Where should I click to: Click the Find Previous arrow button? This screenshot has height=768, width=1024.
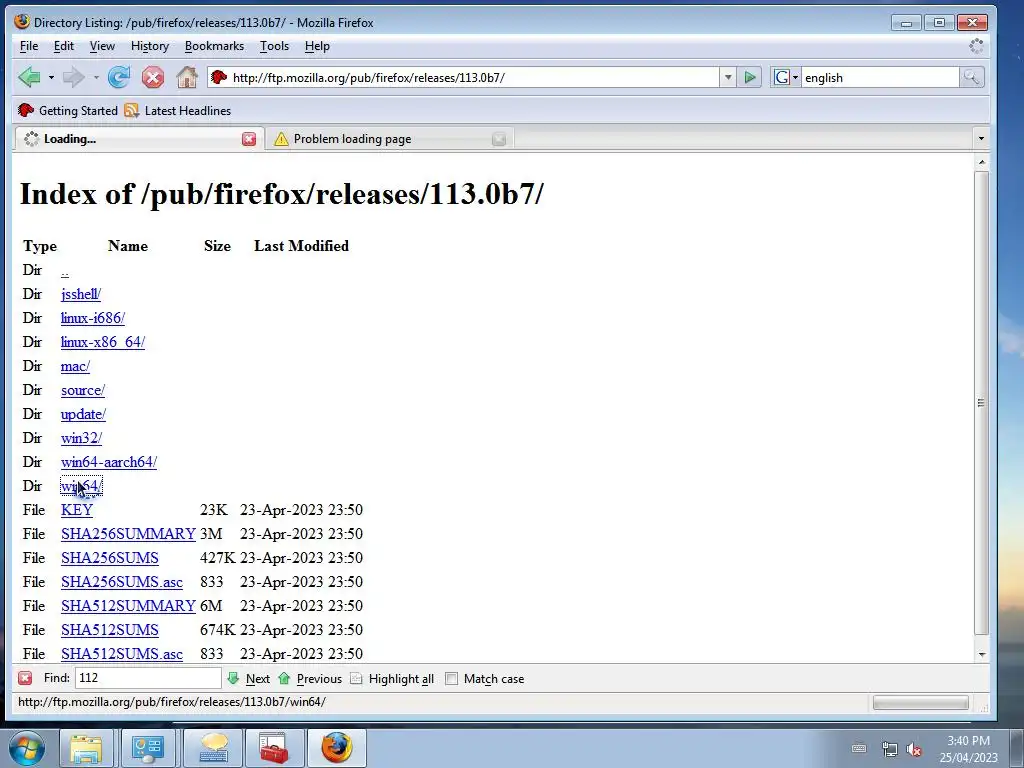click(x=310, y=679)
